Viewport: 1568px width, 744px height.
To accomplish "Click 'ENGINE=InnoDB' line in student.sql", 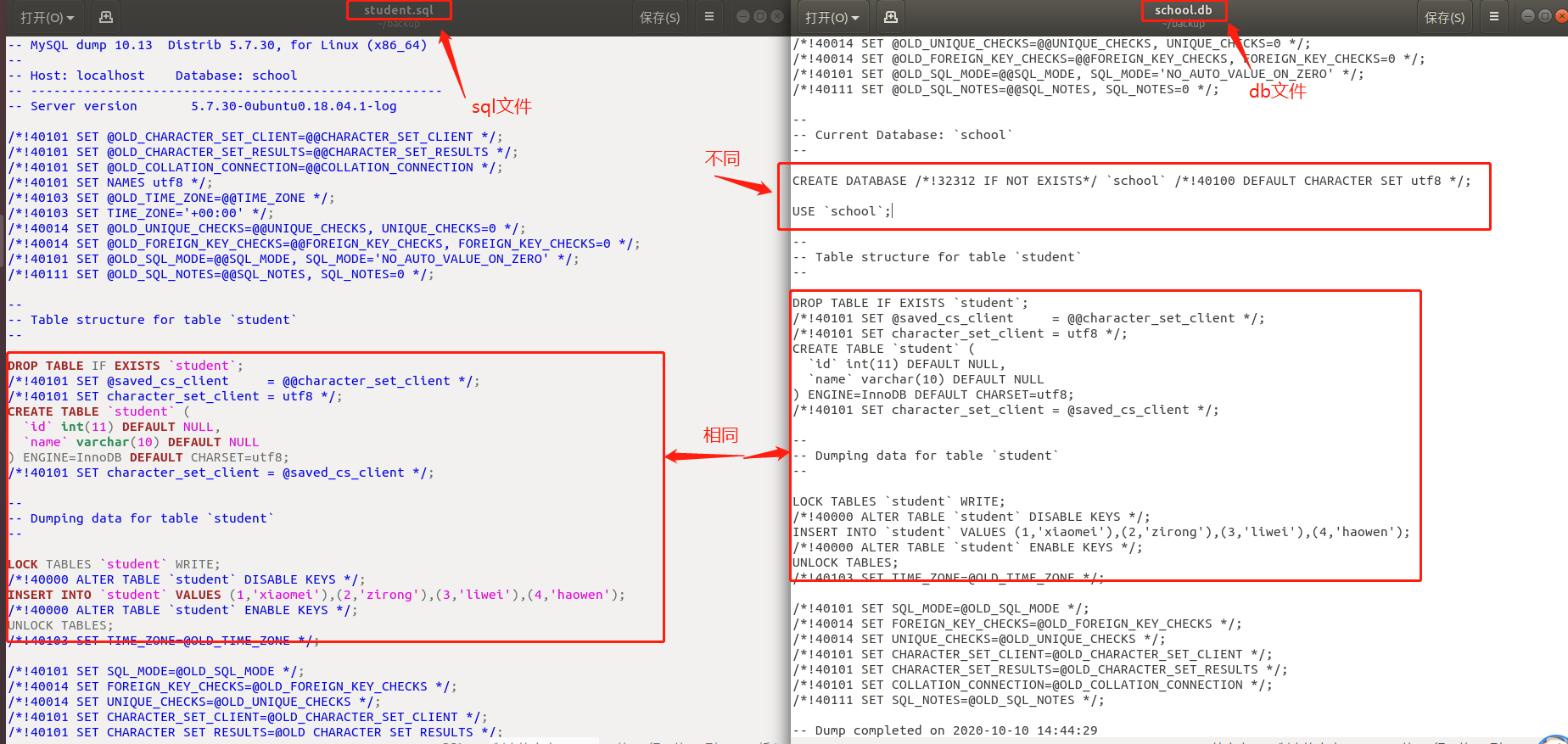I will (148, 457).
